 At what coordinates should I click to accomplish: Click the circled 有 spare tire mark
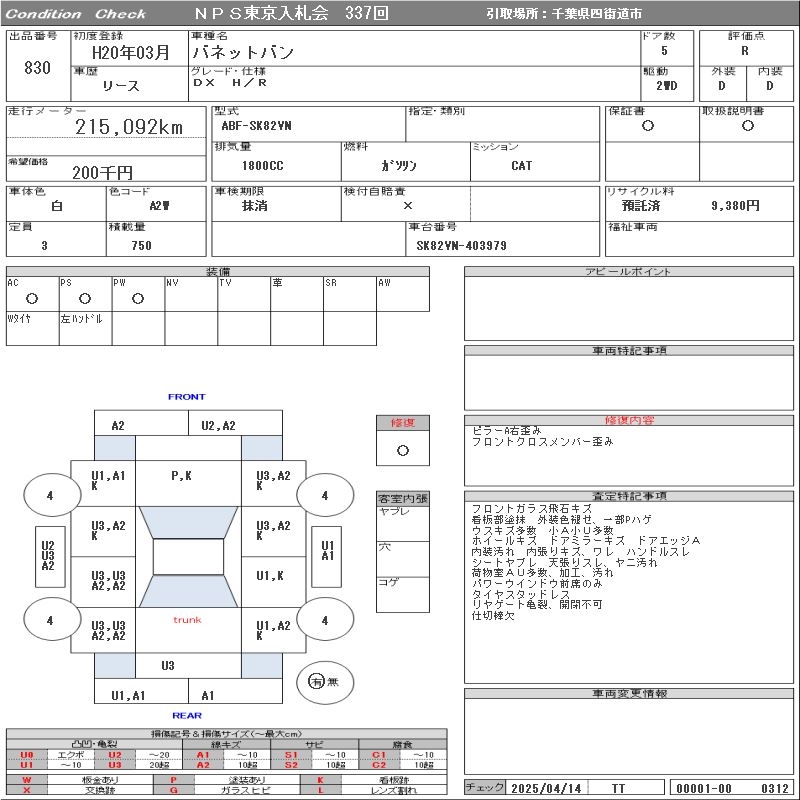(317, 682)
